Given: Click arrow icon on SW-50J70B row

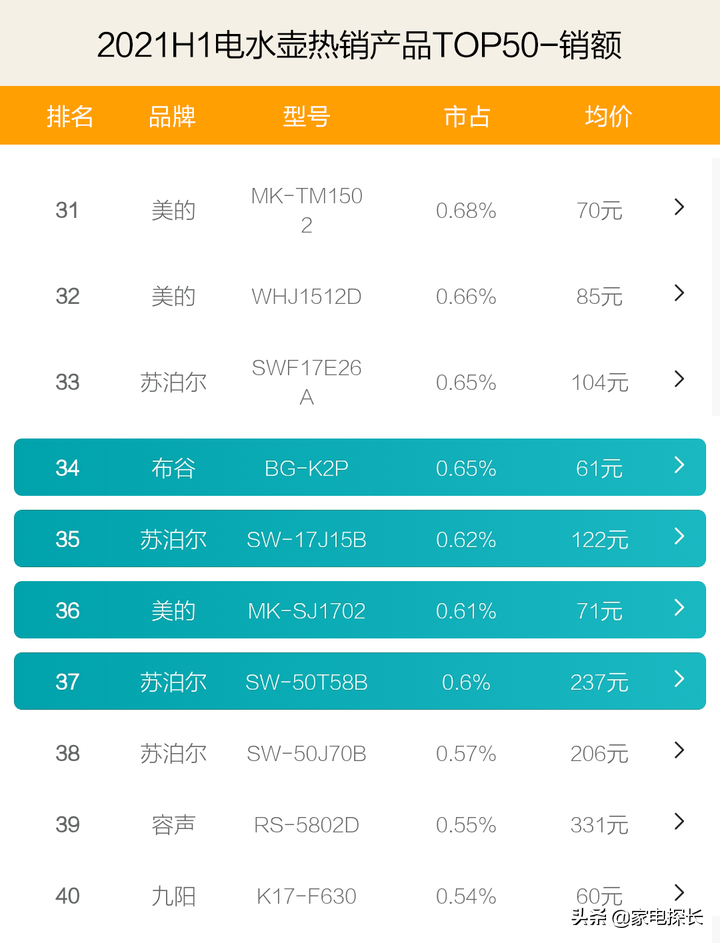Looking at the screenshot, I should (x=679, y=750).
